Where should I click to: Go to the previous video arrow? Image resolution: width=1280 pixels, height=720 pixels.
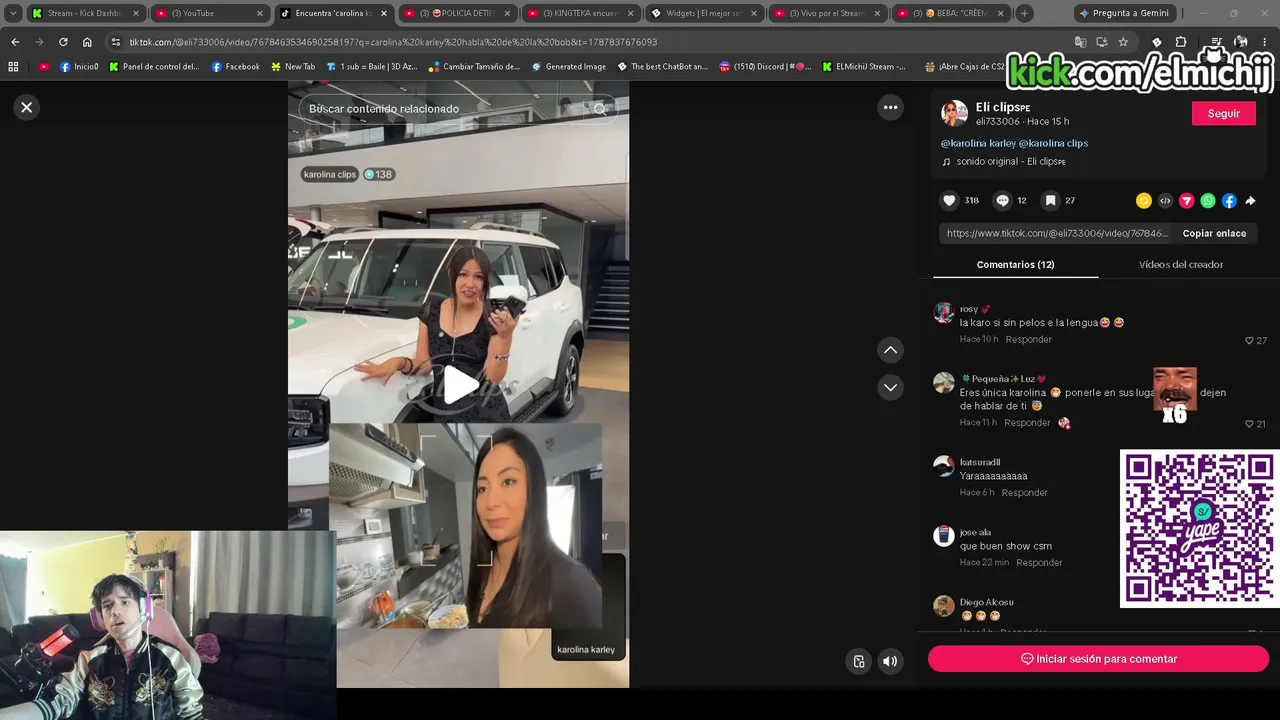pyautogui.click(x=890, y=350)
